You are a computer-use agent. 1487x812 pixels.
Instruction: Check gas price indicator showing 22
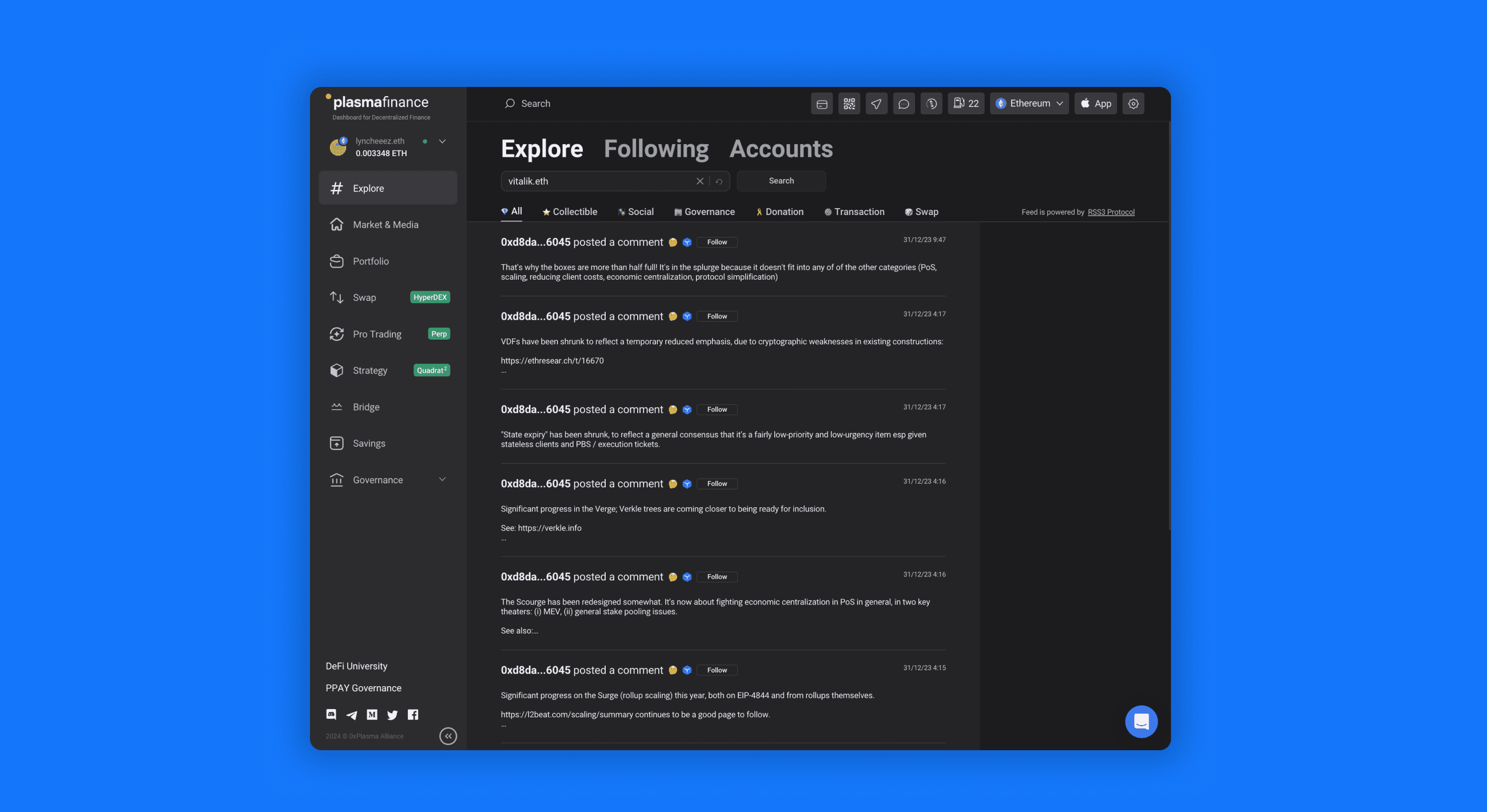pos(966,104)
